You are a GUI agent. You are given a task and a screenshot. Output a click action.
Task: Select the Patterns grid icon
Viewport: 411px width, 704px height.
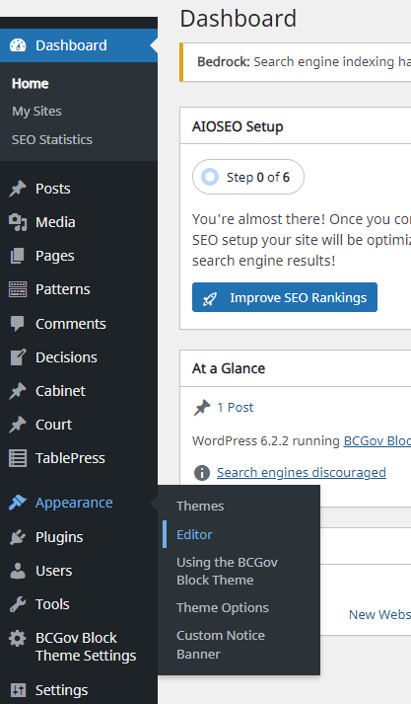[x=18, y=290]
